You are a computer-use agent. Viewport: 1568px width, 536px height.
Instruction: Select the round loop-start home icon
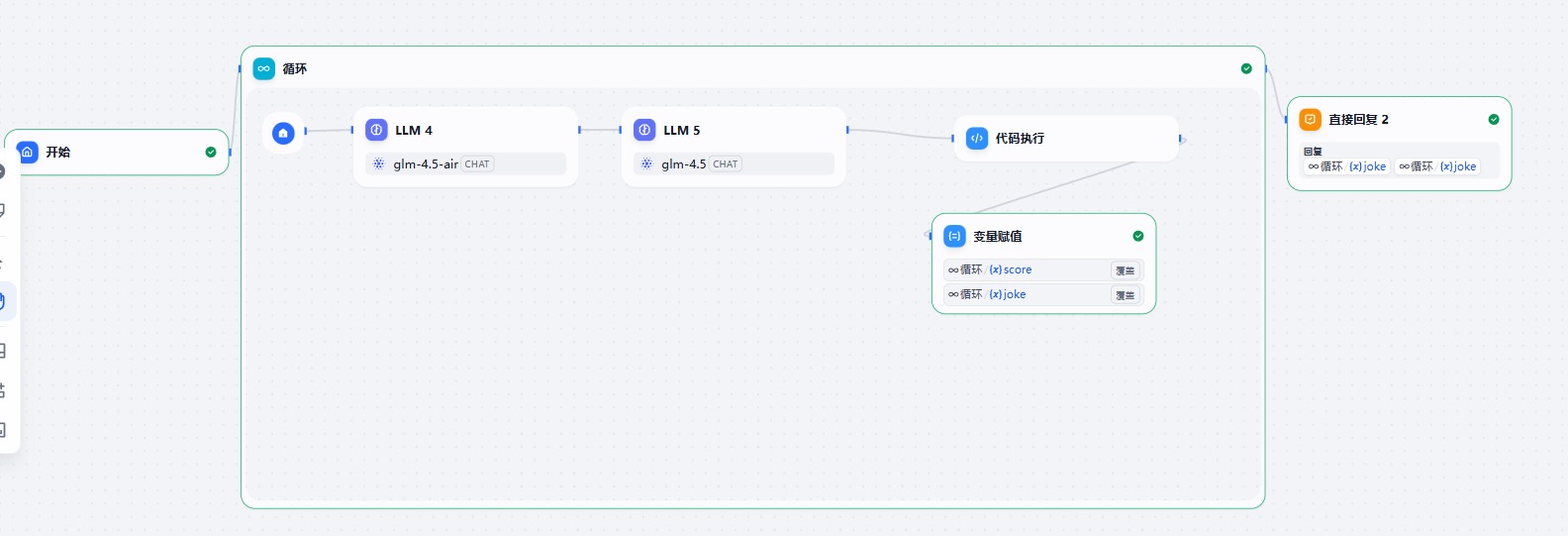click(x=283, y=133)
